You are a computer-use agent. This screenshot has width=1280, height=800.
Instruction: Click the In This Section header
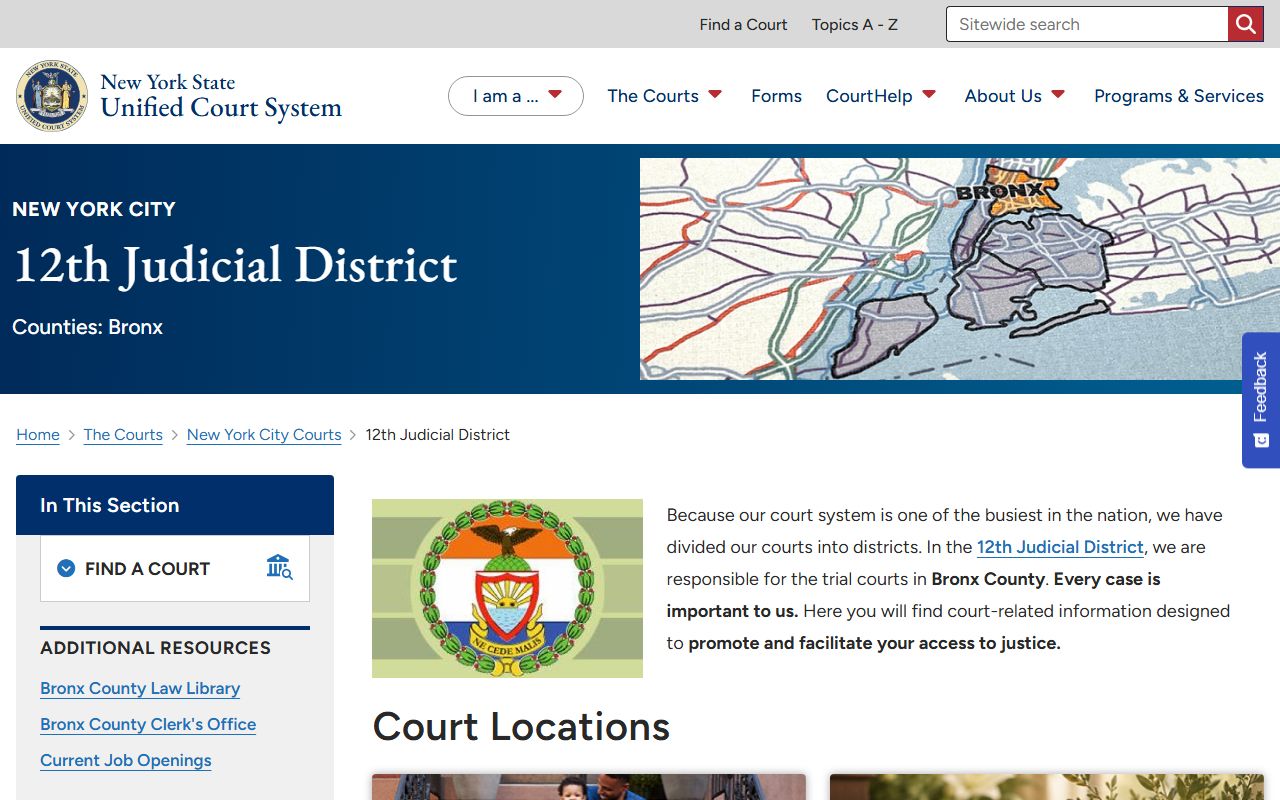[x=175, y=505]
